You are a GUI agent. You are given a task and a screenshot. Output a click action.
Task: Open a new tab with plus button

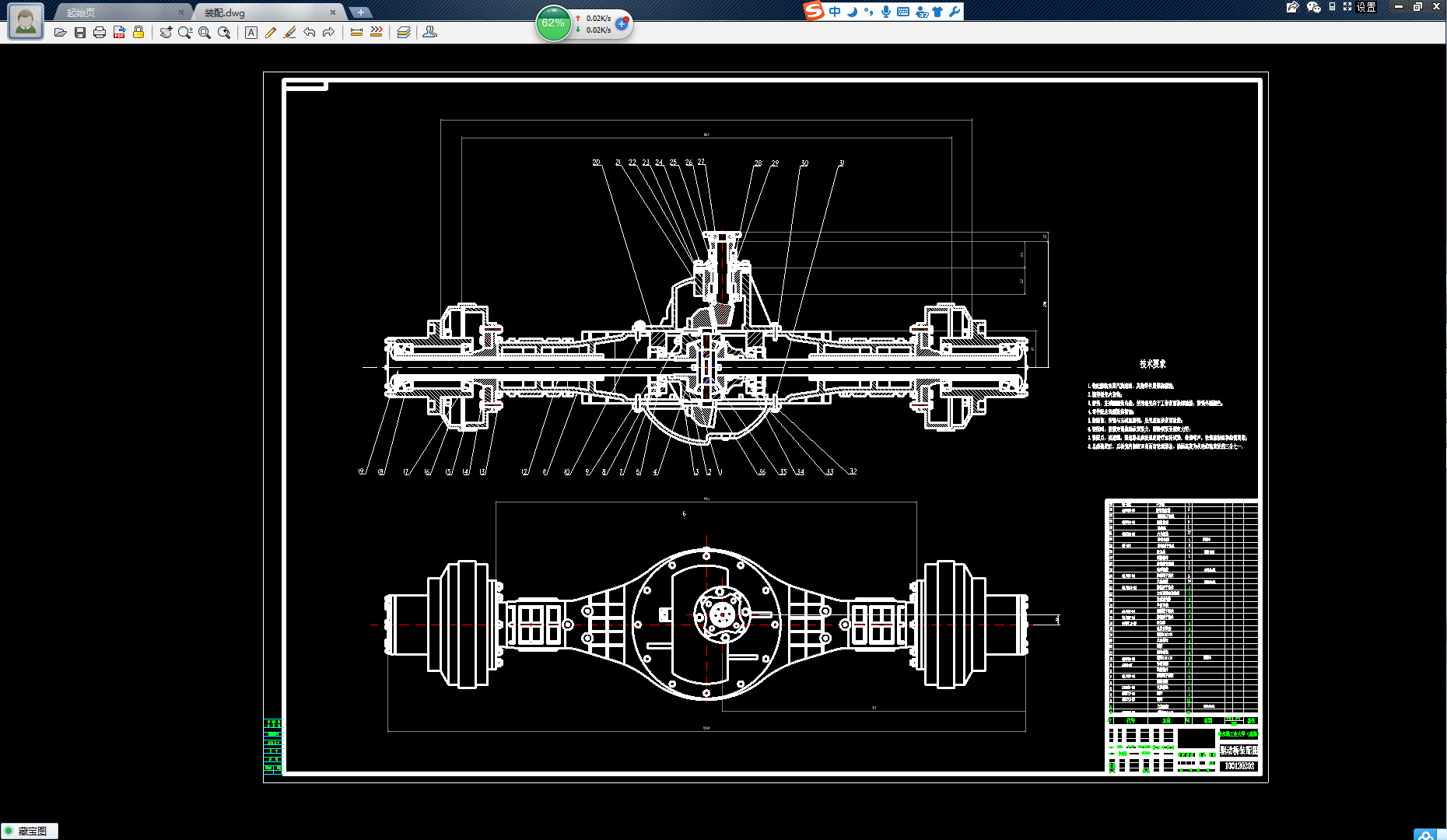(361, 12)
